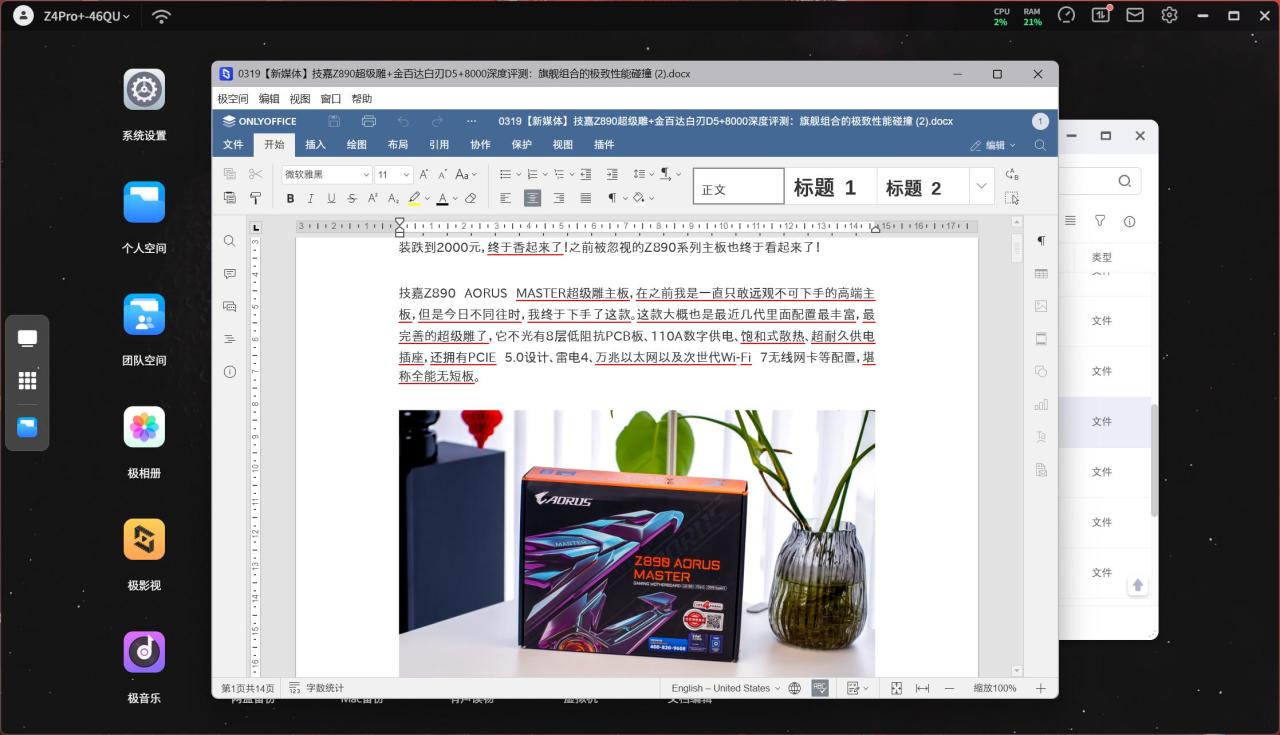The height and width of the screenshot is (735, 1280).
Task: Toggle Fit to Page zoom mode
Action: [896, 688]
